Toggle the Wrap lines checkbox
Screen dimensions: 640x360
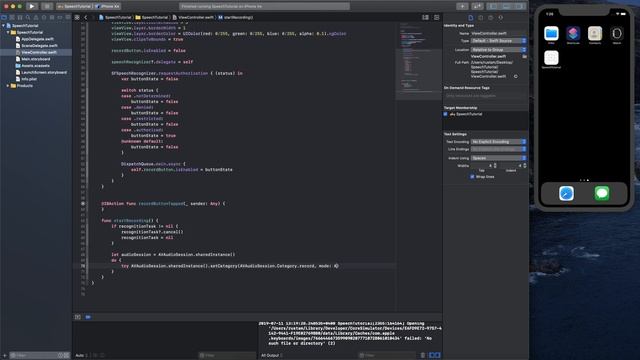pos(472,177)
